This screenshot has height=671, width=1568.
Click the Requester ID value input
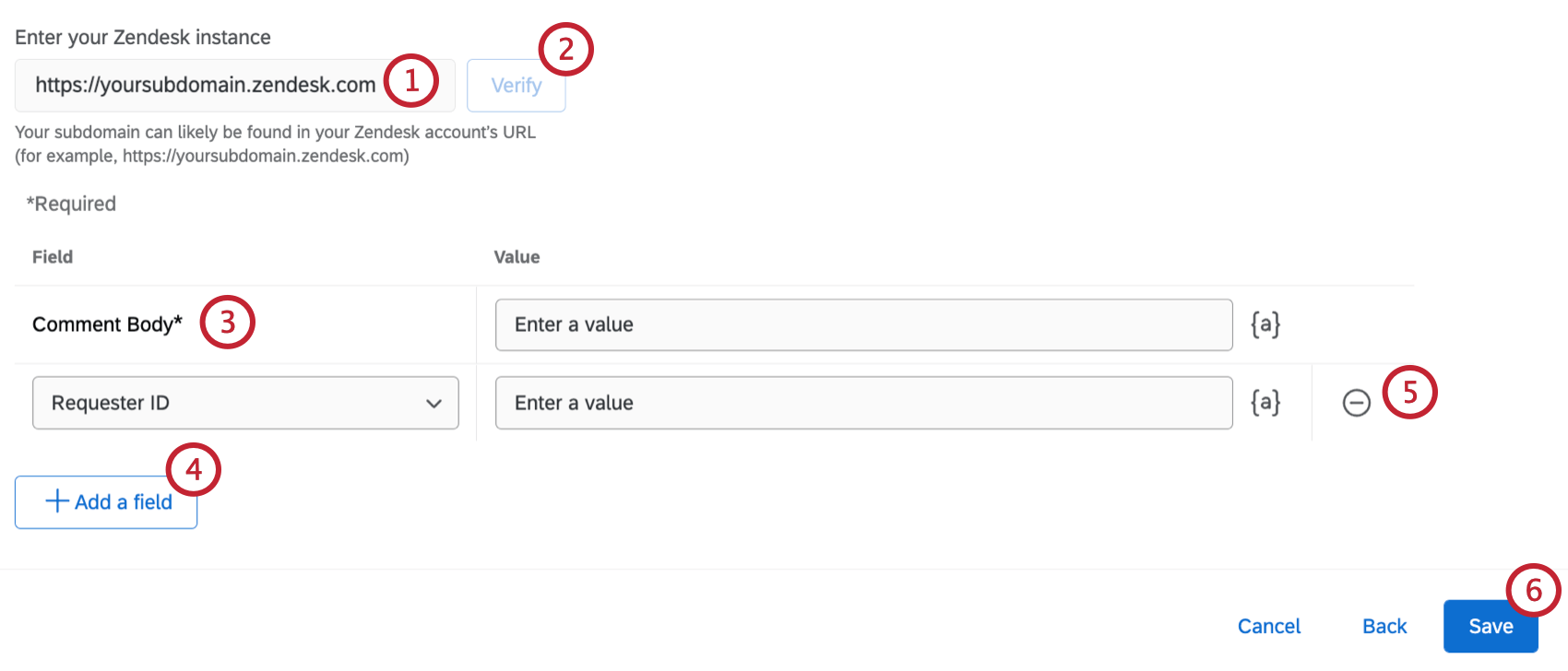[x=863, y=403]
